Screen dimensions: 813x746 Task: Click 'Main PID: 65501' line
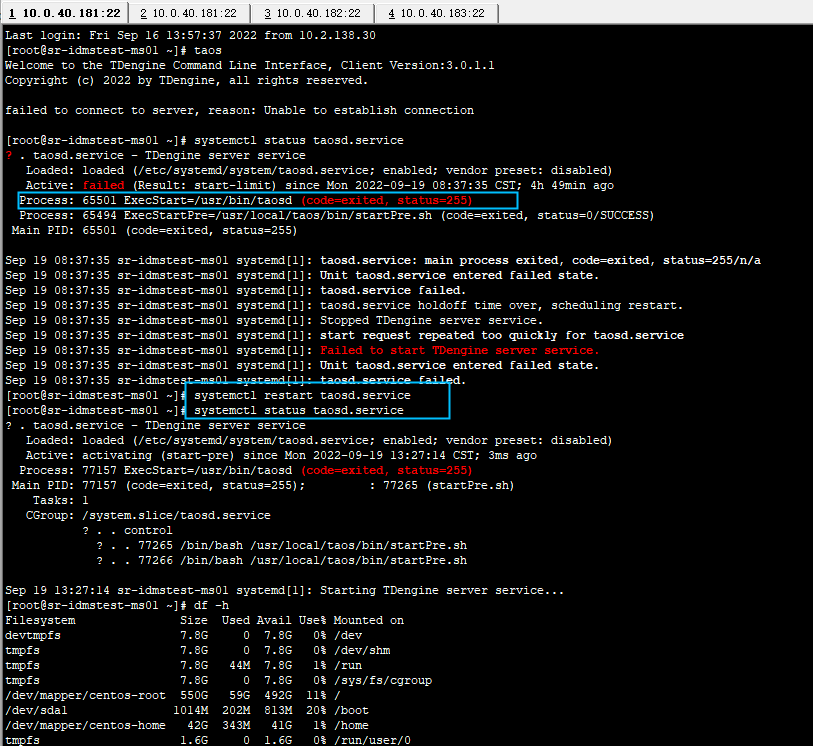pyautogui.click(x=155, y=230)
